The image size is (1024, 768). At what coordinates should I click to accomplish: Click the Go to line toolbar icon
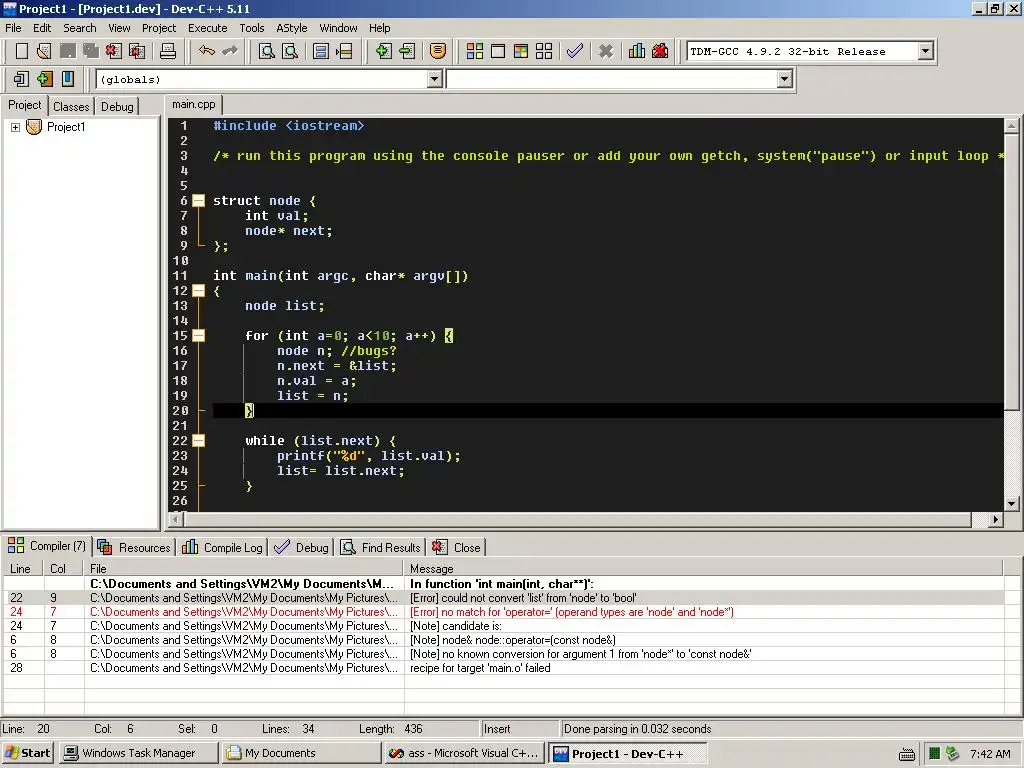point(344,51)
